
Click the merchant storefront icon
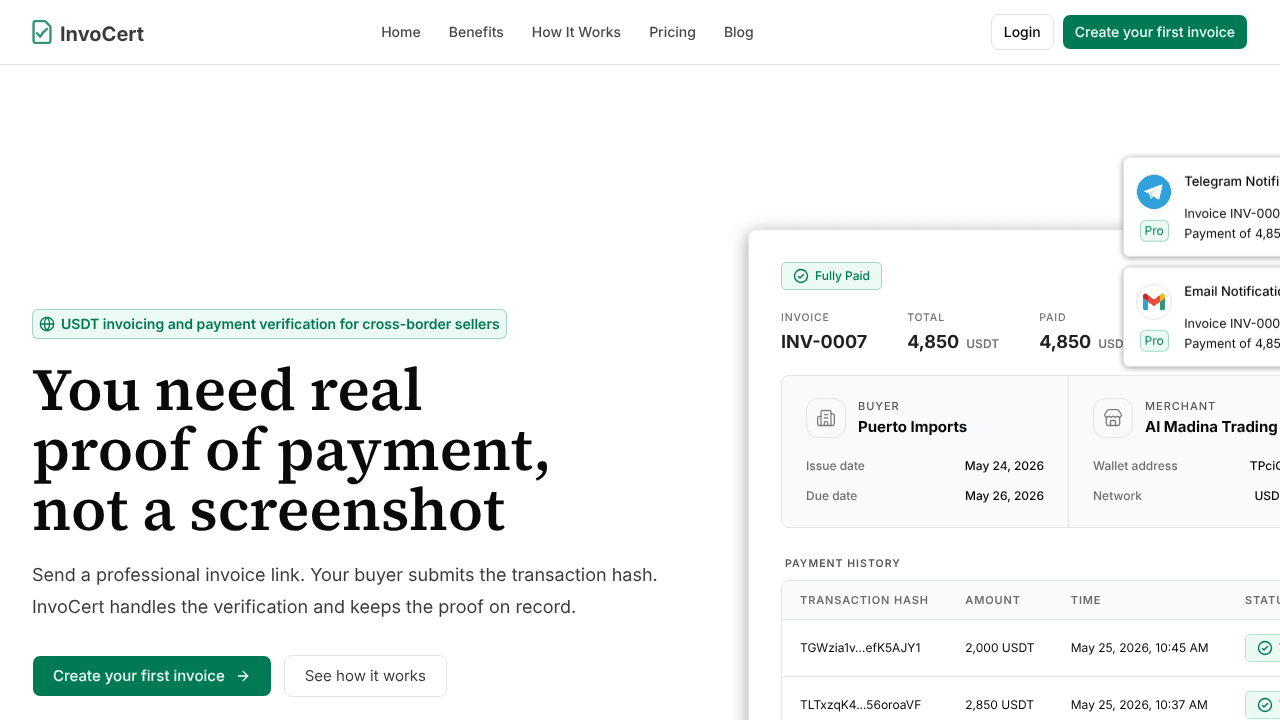point(1113,418)
